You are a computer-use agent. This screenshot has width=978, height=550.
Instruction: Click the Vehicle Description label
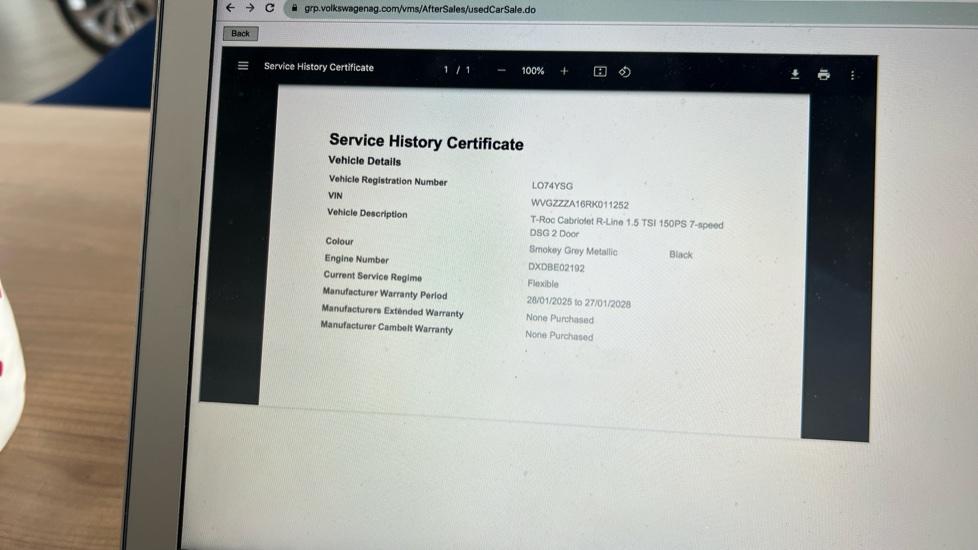tap(367, 213)
